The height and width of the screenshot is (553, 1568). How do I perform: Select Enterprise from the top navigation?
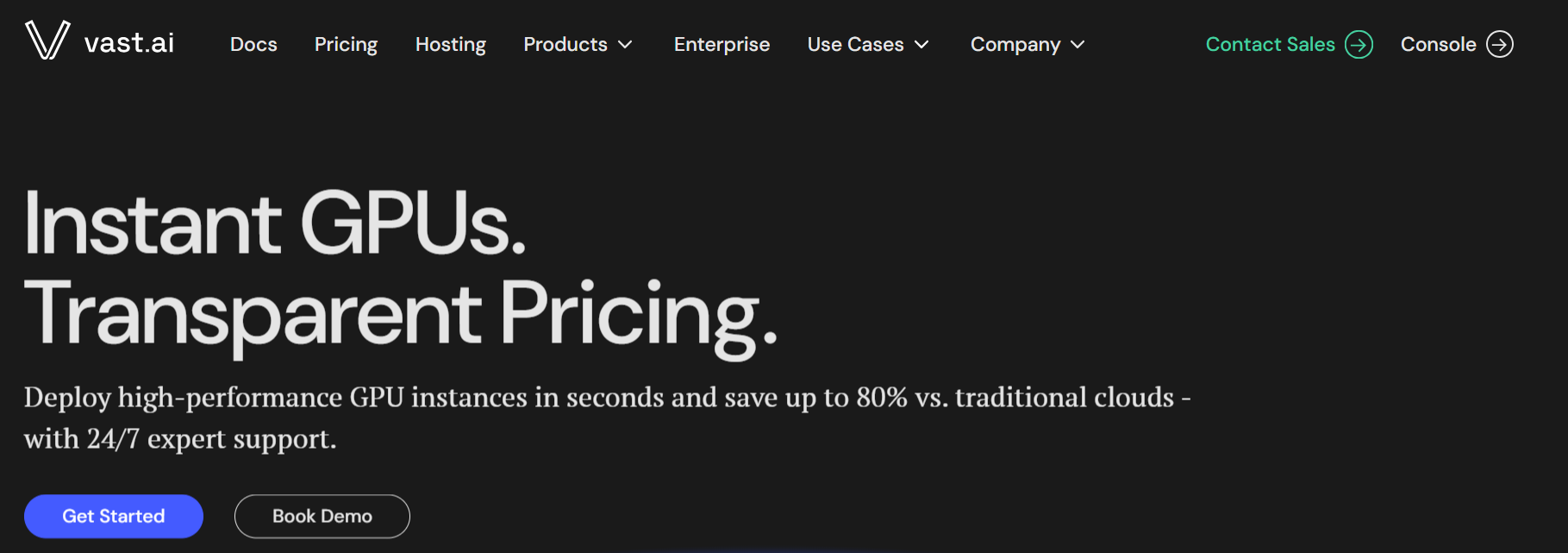(722, 44)
